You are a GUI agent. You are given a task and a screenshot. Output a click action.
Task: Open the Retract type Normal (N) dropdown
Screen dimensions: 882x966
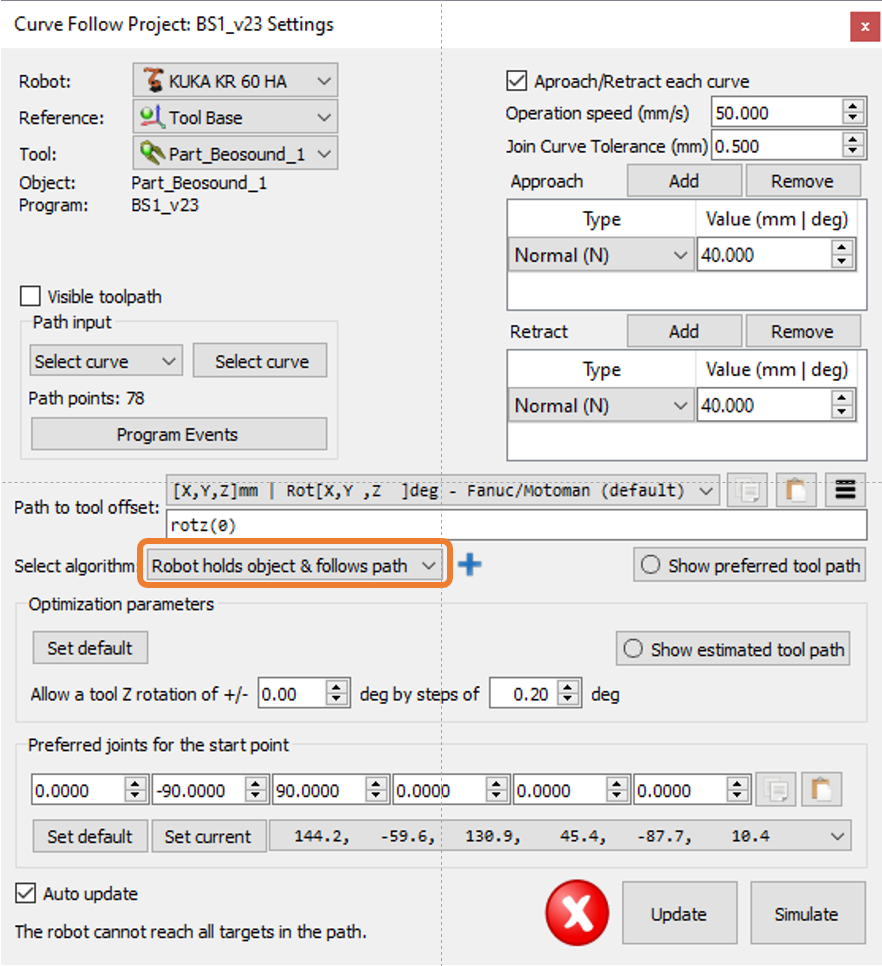602,405
